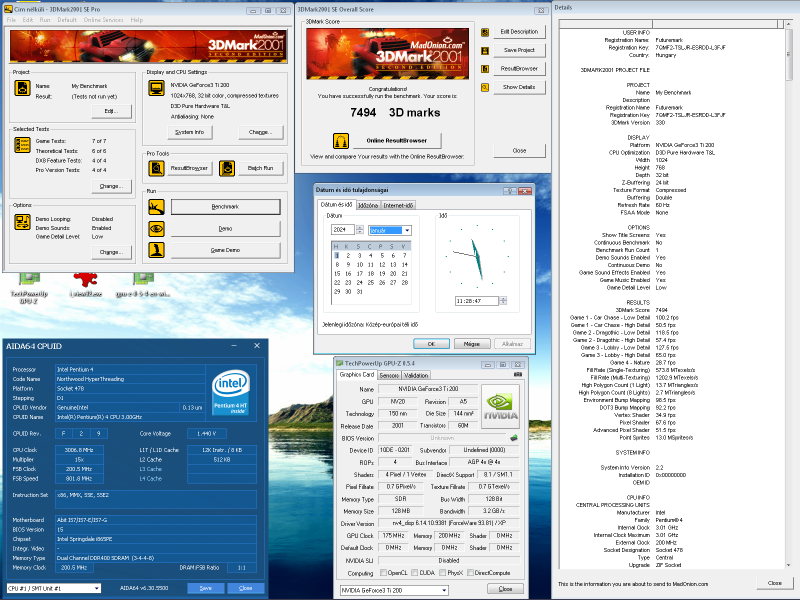
Task: Click the GPU-Z screenshot camera icon
Action: pyautogui.click(x=518, y=374)
